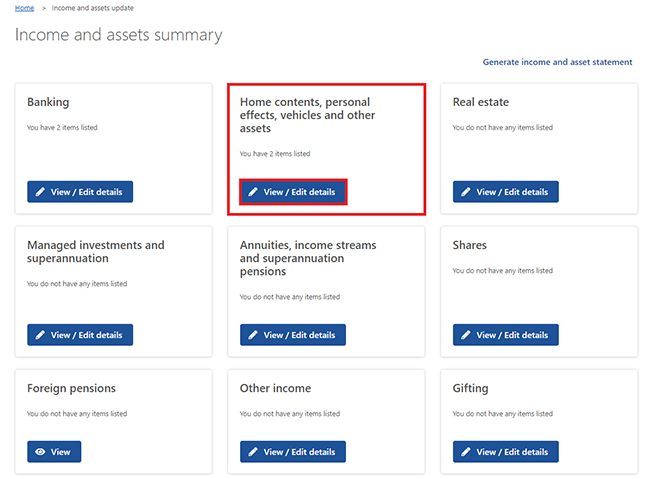Click the pencil icon in the Shares card
Screen dimensions: 650x479
click(466, 335)
